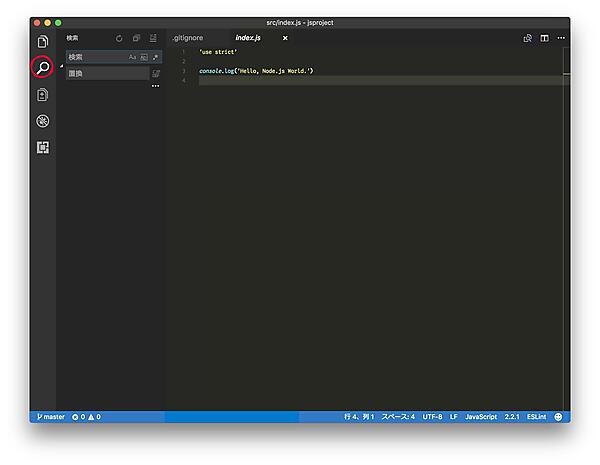600x465 pixels.
Task: Open the editor more actions menu
Action: [561, 38]
